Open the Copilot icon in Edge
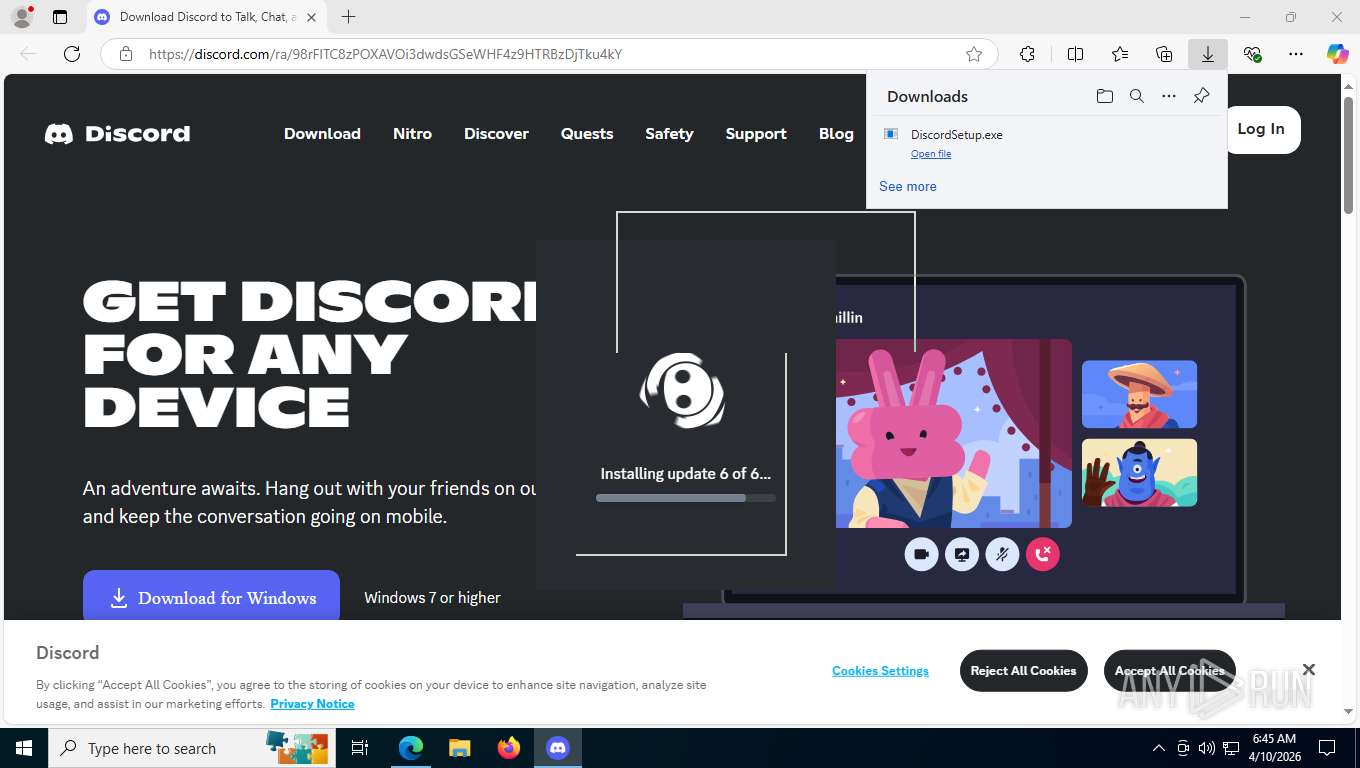Image resolution: width=1360 pixels, height=768 pixels. coord(1338,54)
